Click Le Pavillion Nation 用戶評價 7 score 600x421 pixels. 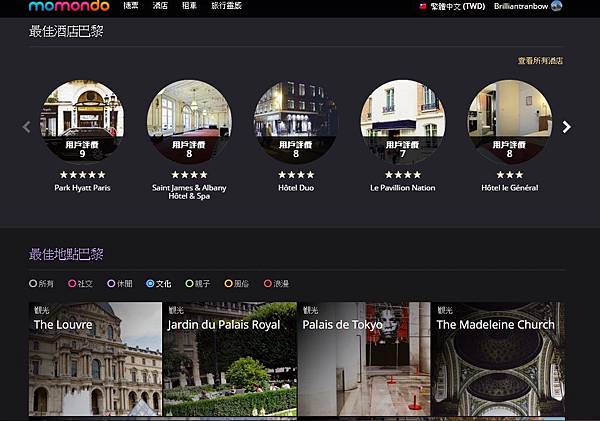[402, 149]
